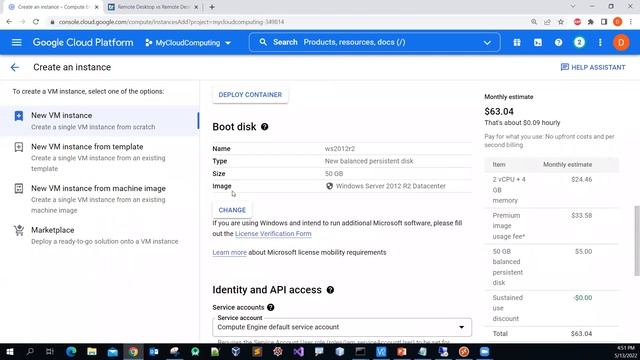Show help tooltip for Boot disk
The width and height of the screenshot is (640, 360).
264,127
